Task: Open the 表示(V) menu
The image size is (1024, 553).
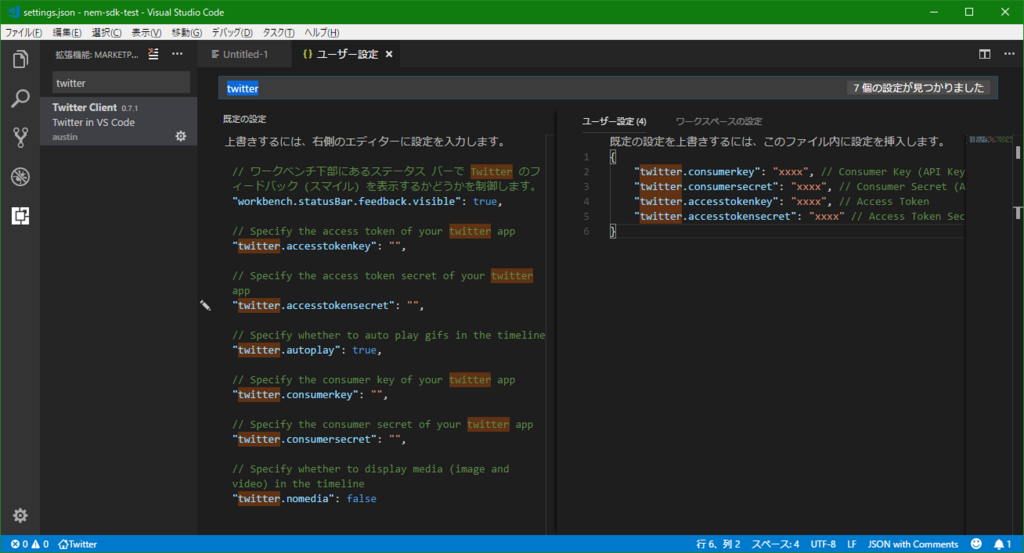Action: click(146, 33)
